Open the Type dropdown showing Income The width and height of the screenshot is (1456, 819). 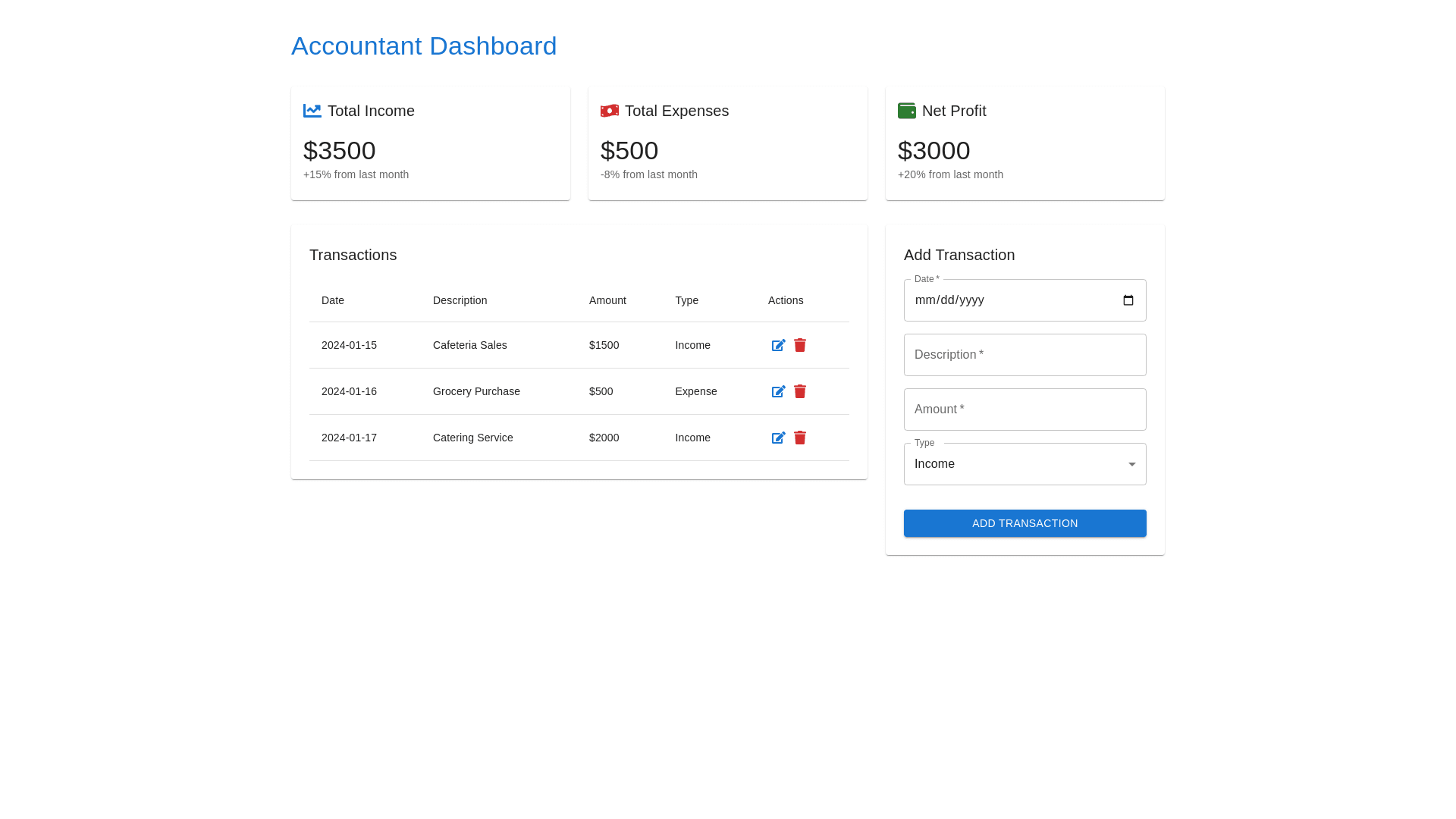tap(1016, 464)
